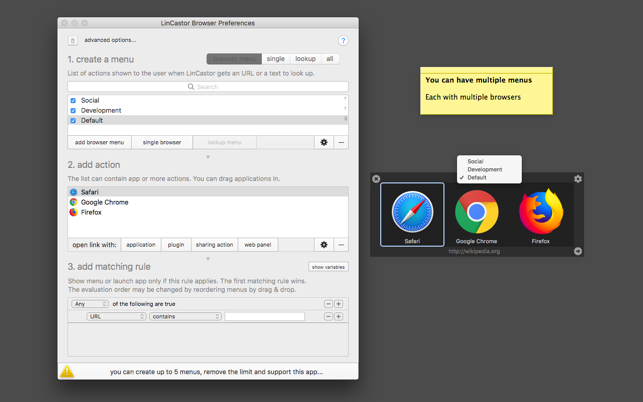Click the advanced options... label
This screenshot has width=643, height=402.
[x=110, y=40]
